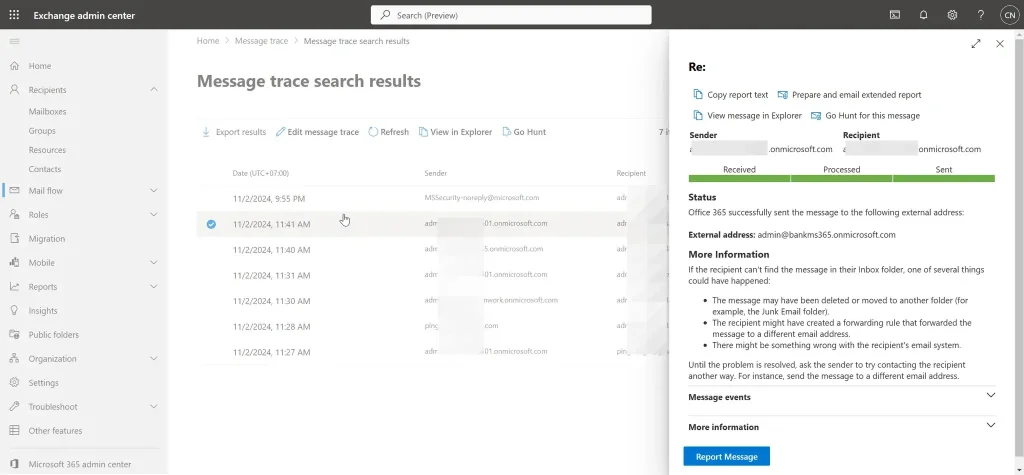Open account menu CN avatar
This screenshot has height=475, width=1024.
(x=1009, y=15)
